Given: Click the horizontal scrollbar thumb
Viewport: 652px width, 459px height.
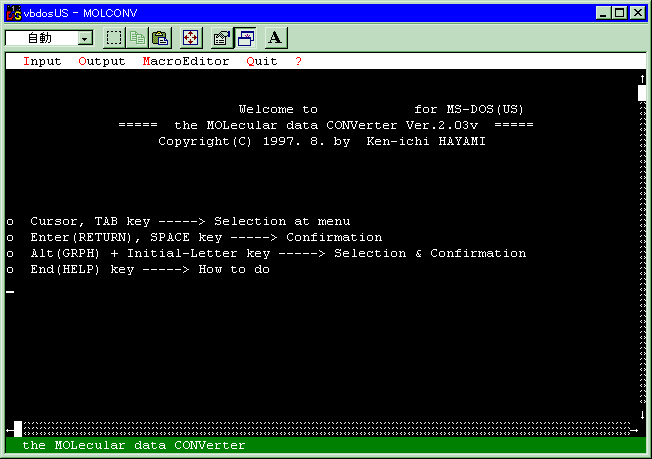Looking at the screenshot, I should tap(18, 429).
